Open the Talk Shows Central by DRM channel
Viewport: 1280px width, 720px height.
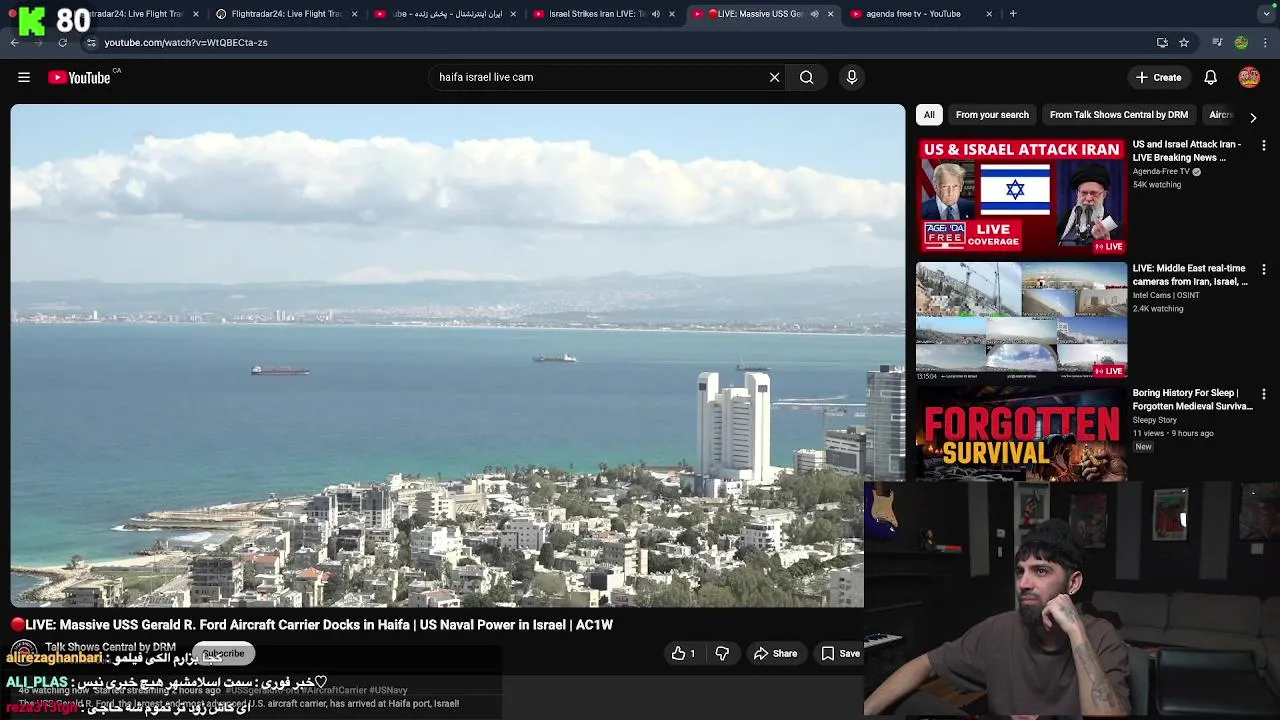coord(110,647)
